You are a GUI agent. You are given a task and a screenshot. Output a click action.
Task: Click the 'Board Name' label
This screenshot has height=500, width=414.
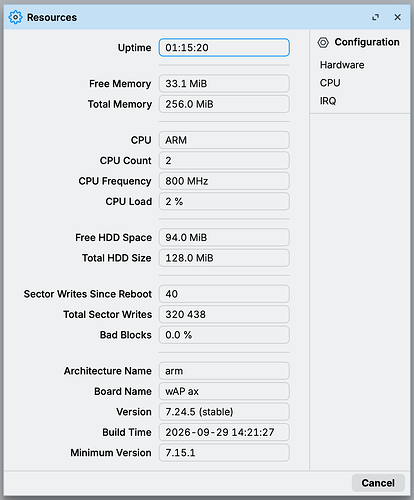(123, 391)
